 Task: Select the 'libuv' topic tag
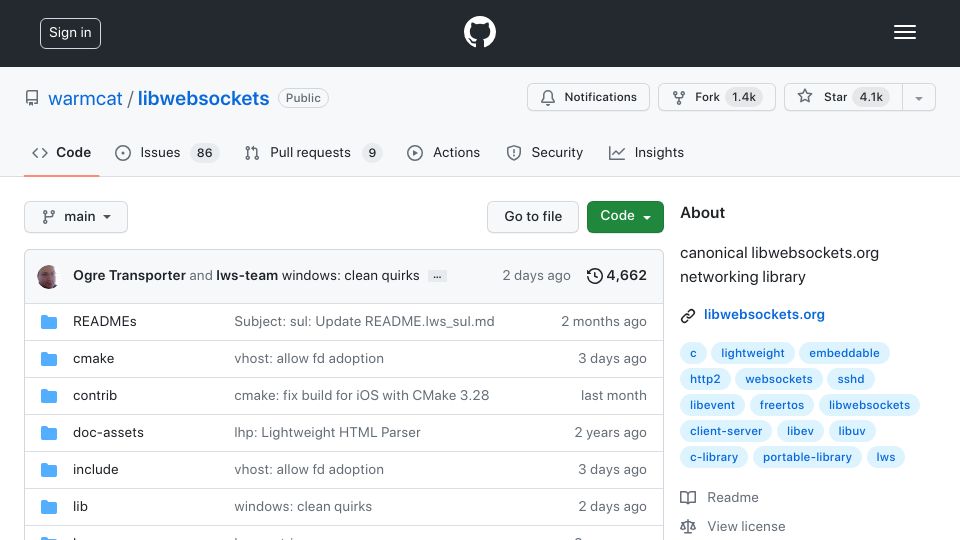pos(852,432)
